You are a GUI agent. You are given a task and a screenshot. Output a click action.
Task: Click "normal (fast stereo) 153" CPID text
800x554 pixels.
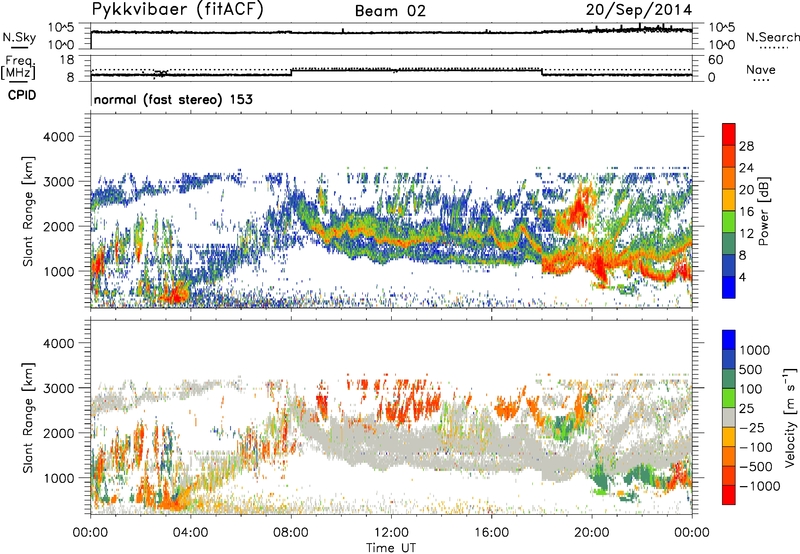[173, 99]
